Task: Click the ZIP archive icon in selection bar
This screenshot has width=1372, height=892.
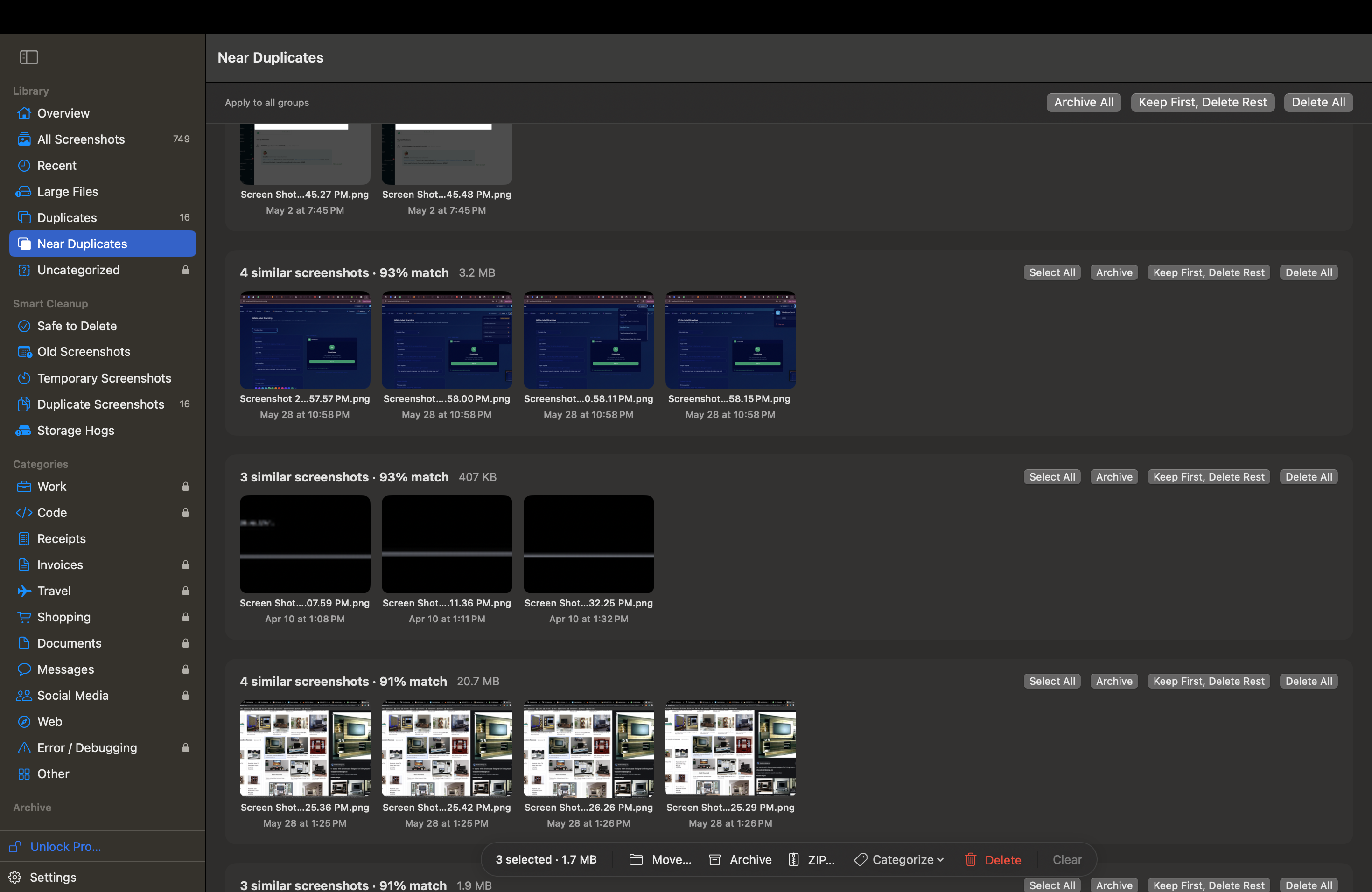Action: tap(793, 859)
